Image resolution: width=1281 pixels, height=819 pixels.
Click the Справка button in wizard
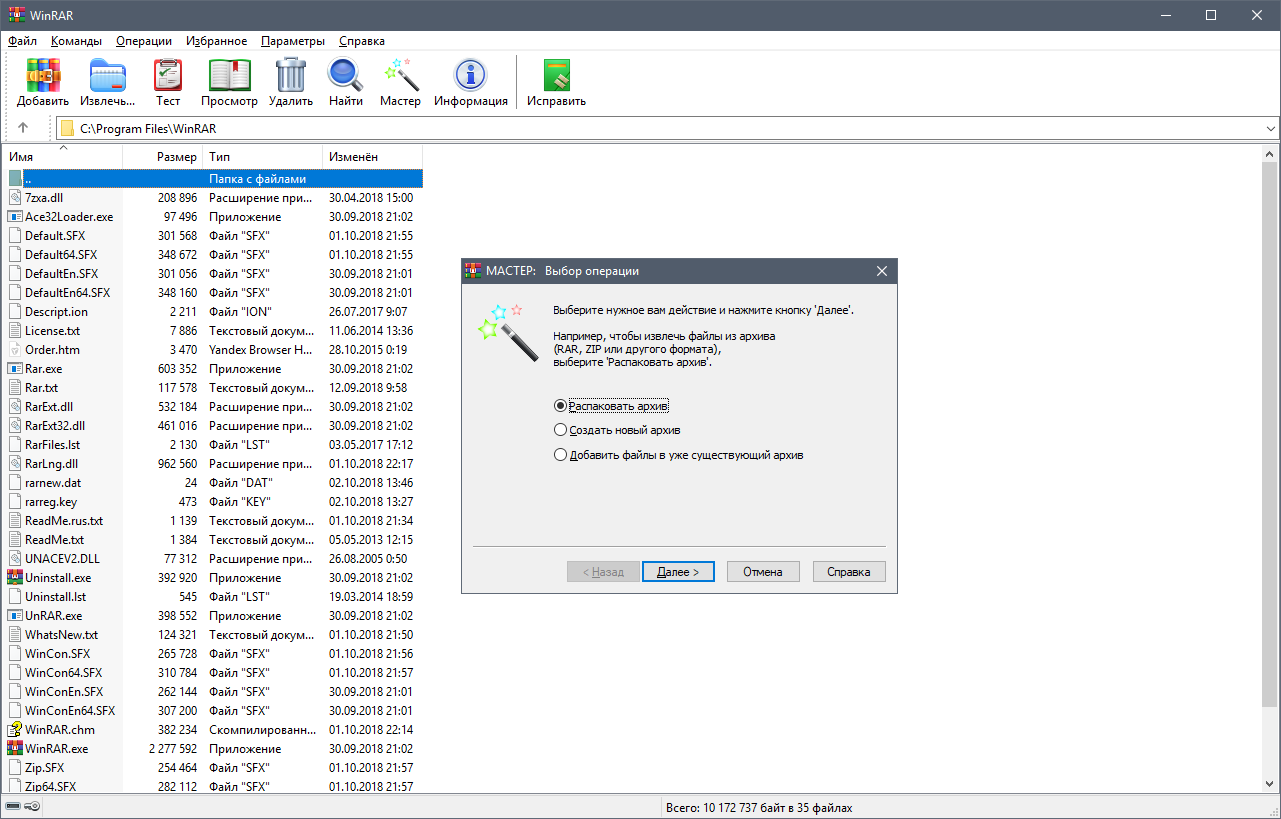point(849,572)
